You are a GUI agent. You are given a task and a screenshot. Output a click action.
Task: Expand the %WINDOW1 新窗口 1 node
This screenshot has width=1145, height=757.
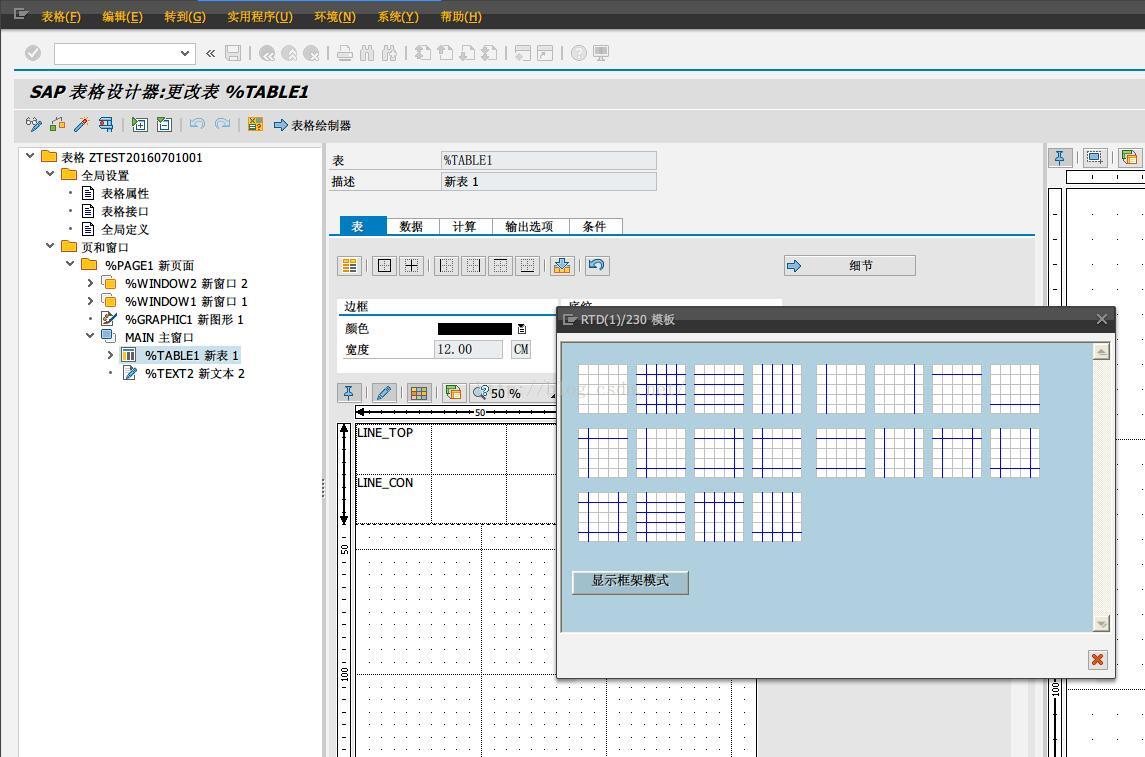click(91, 301)
